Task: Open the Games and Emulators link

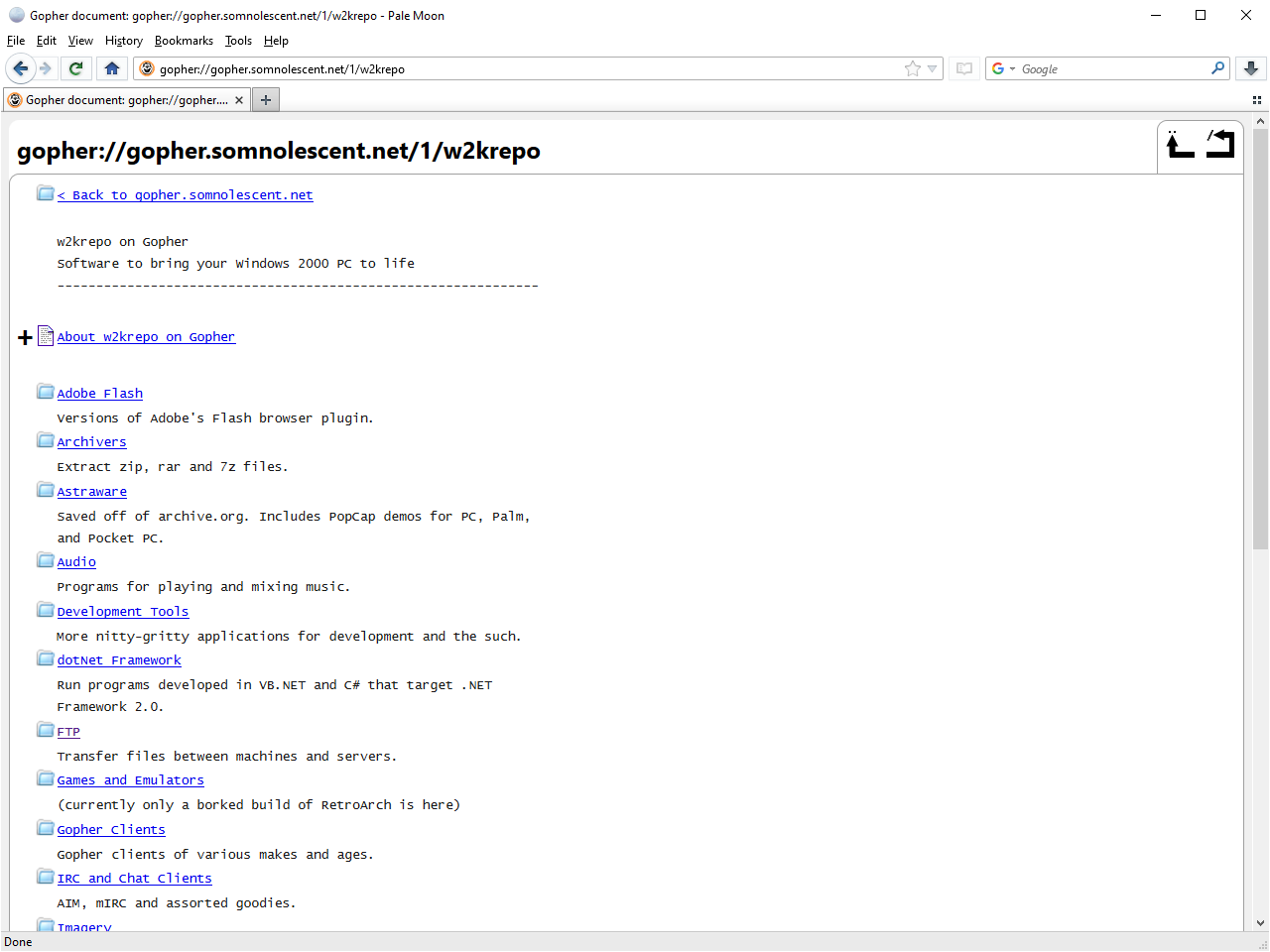Action: tap(130, 780)
